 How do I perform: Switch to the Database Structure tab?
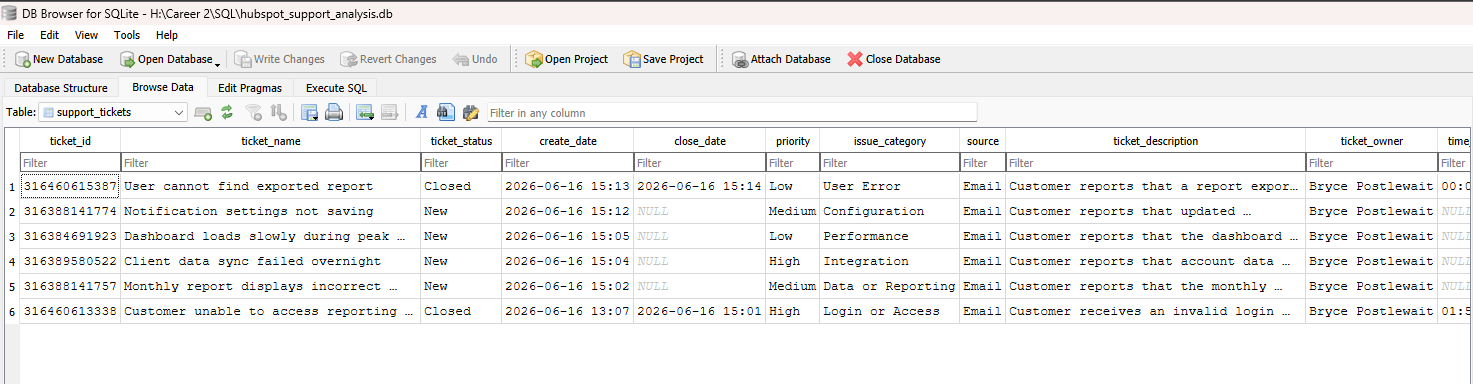pyautogui.click(x=61, y=88)
